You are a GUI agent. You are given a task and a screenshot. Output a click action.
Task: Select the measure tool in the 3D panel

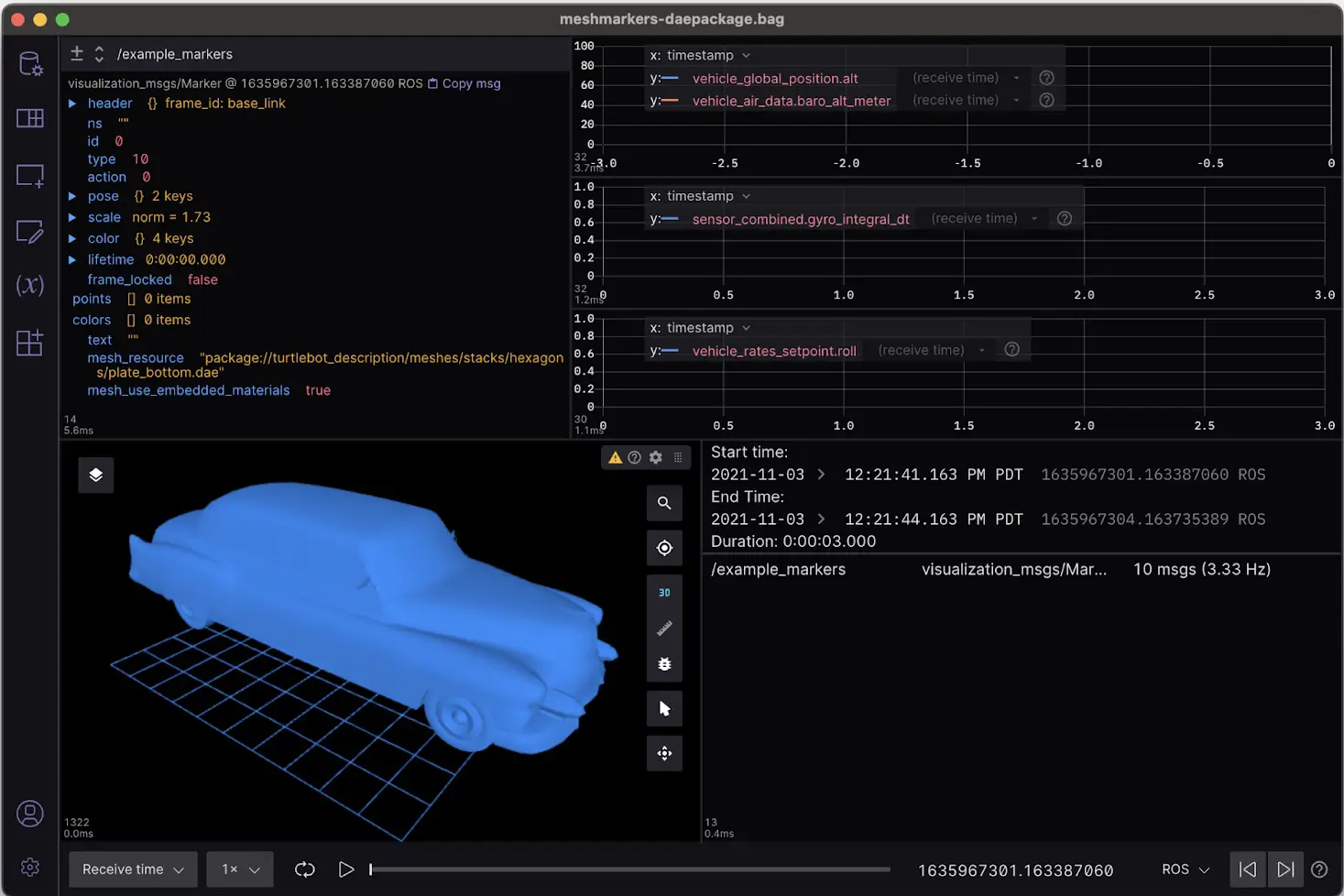664,628
